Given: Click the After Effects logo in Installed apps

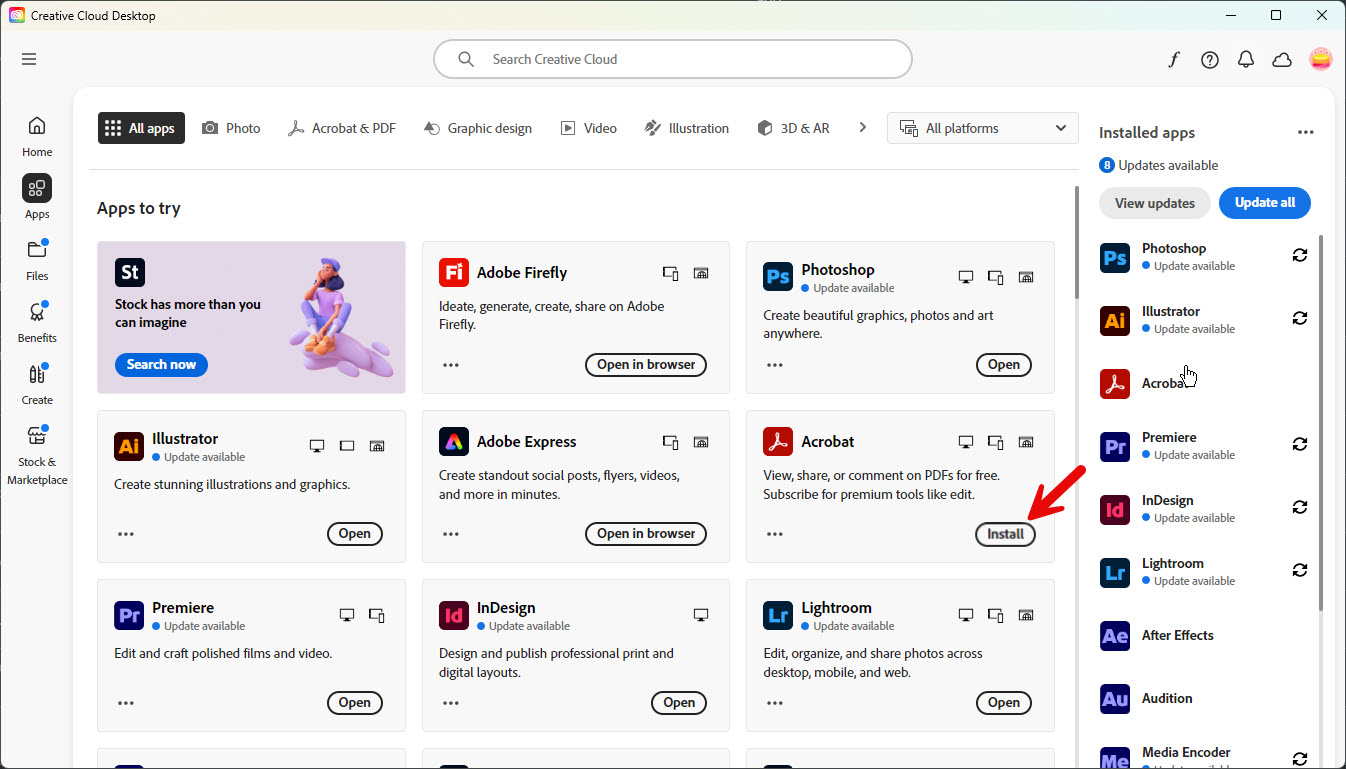Looking at the screenshot, I should 1115,635.
